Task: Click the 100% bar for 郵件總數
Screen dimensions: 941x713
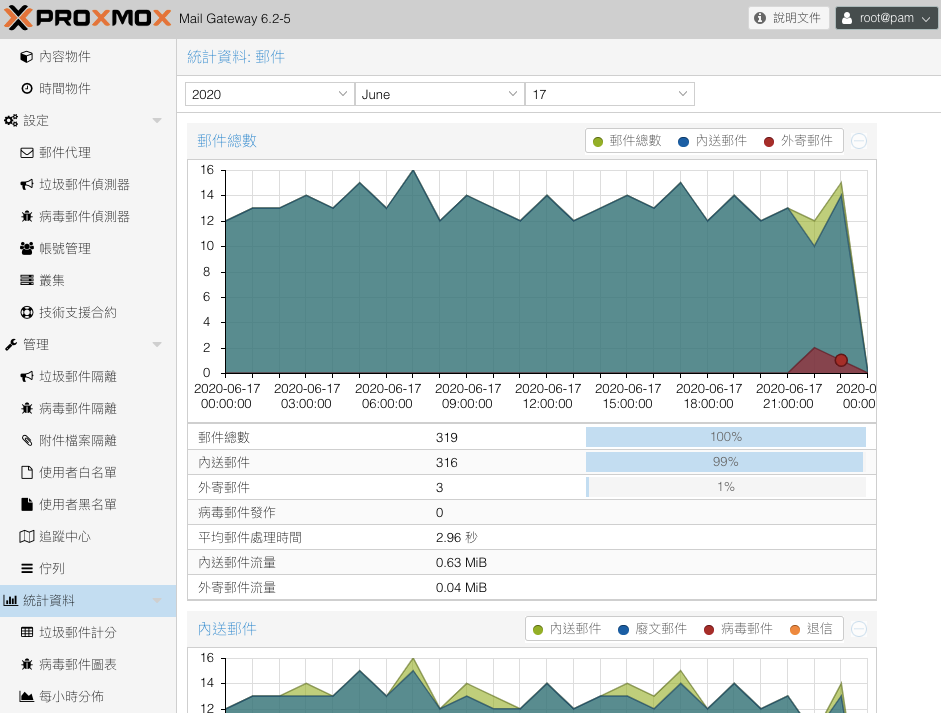Action: [726, 437]
